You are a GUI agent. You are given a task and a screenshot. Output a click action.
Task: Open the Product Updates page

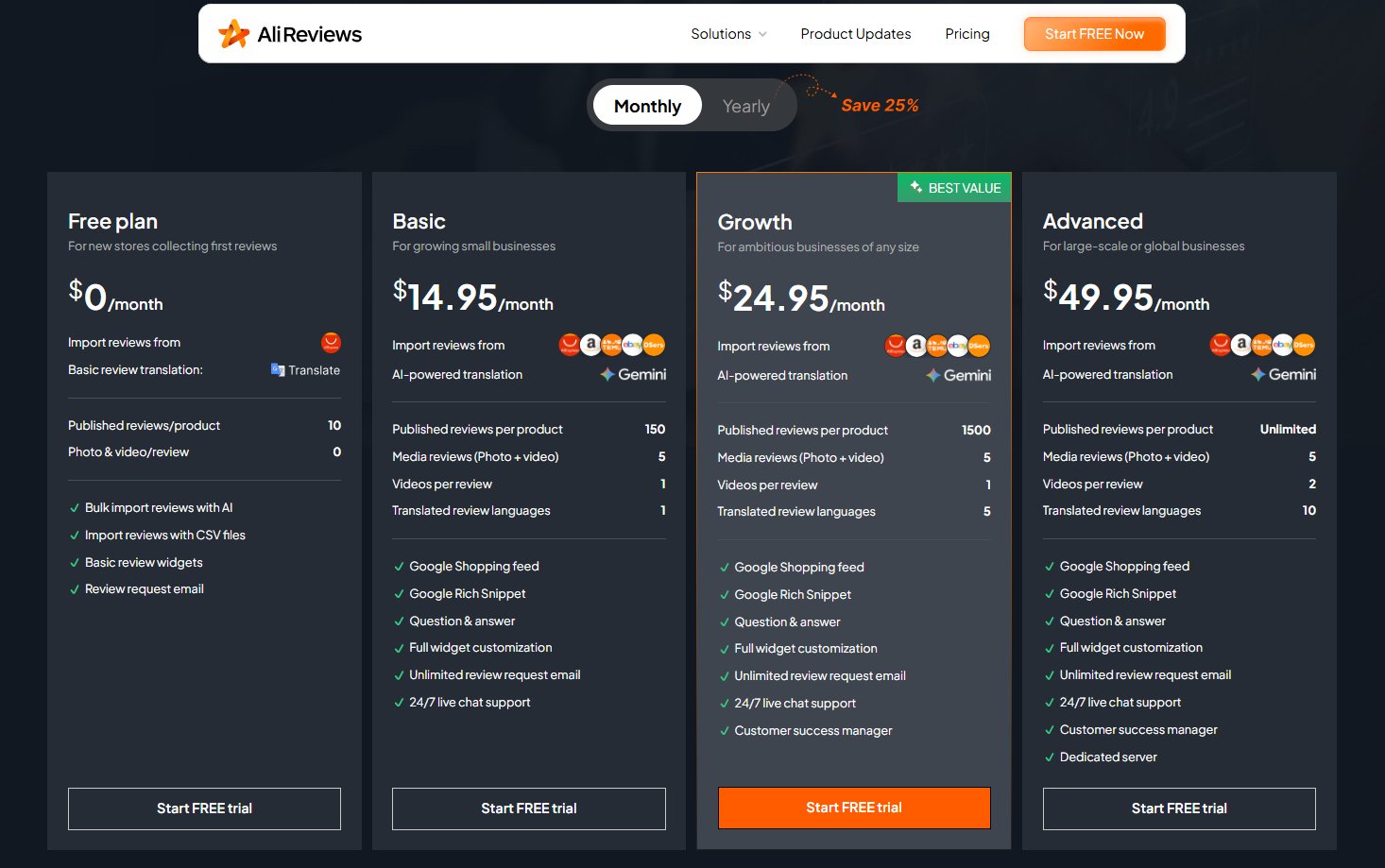pos(856,34)
